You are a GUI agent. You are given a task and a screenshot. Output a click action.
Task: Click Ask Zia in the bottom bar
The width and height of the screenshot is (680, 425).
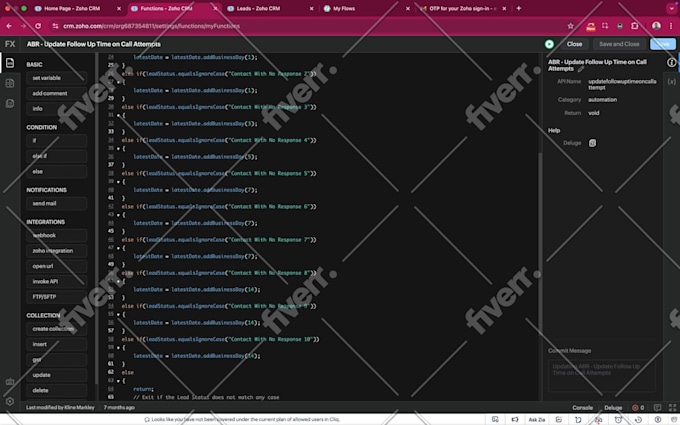536,419
